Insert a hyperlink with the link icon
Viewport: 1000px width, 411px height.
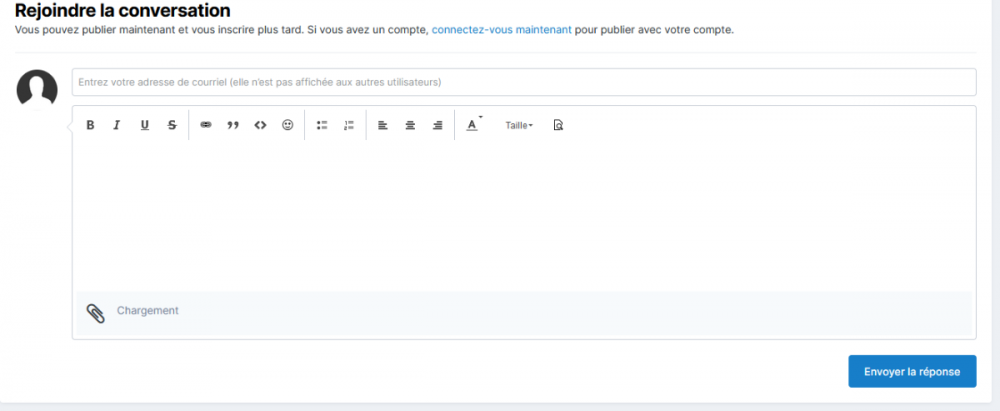coord(205,125)
